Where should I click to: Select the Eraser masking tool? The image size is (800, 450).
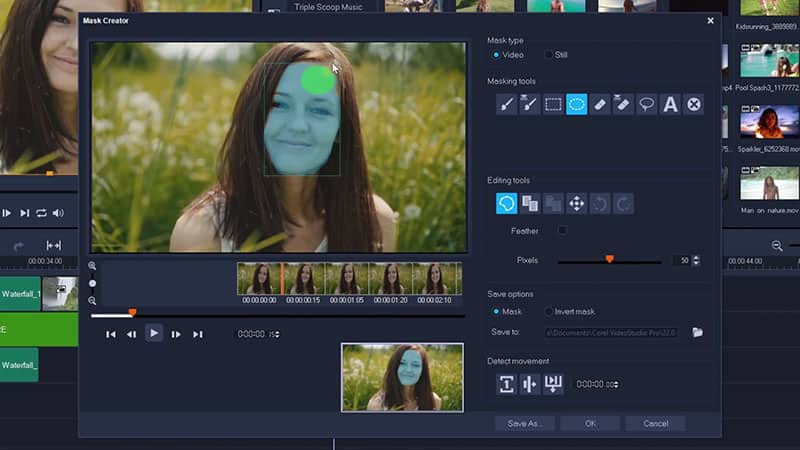point(600,104)
